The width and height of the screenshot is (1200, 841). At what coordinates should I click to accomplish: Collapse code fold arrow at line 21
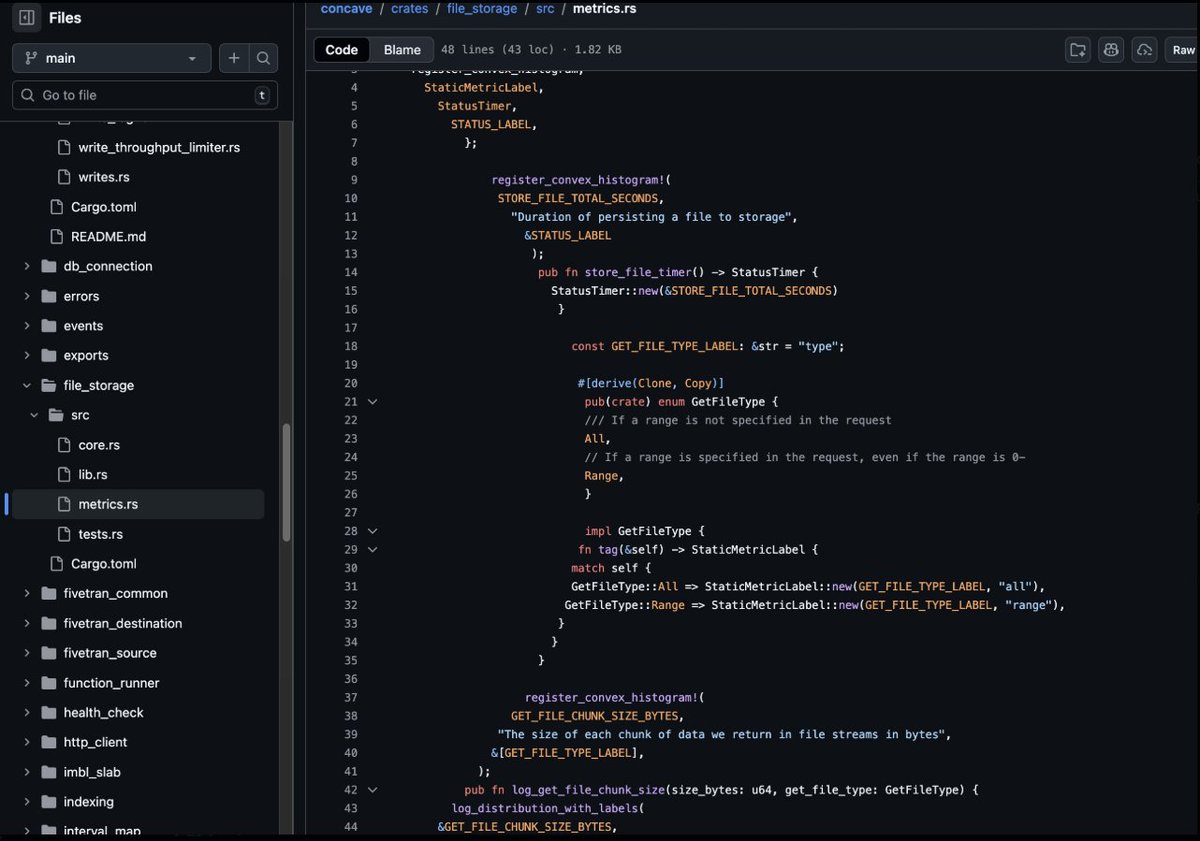click(372, 402)
